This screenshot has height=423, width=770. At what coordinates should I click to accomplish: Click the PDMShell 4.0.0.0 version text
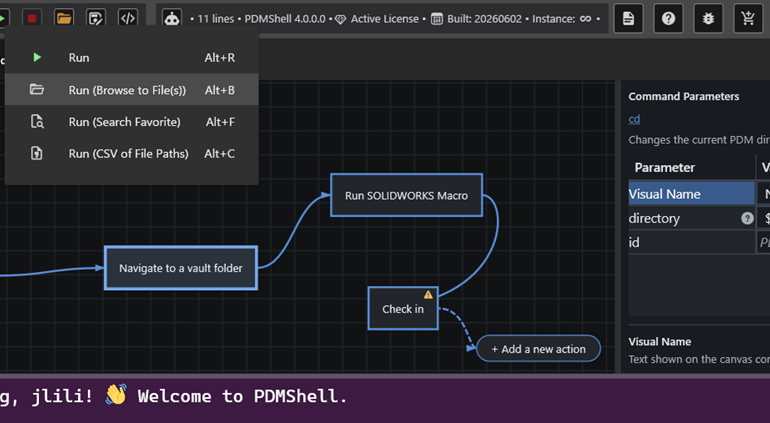[x=285, y=19]
